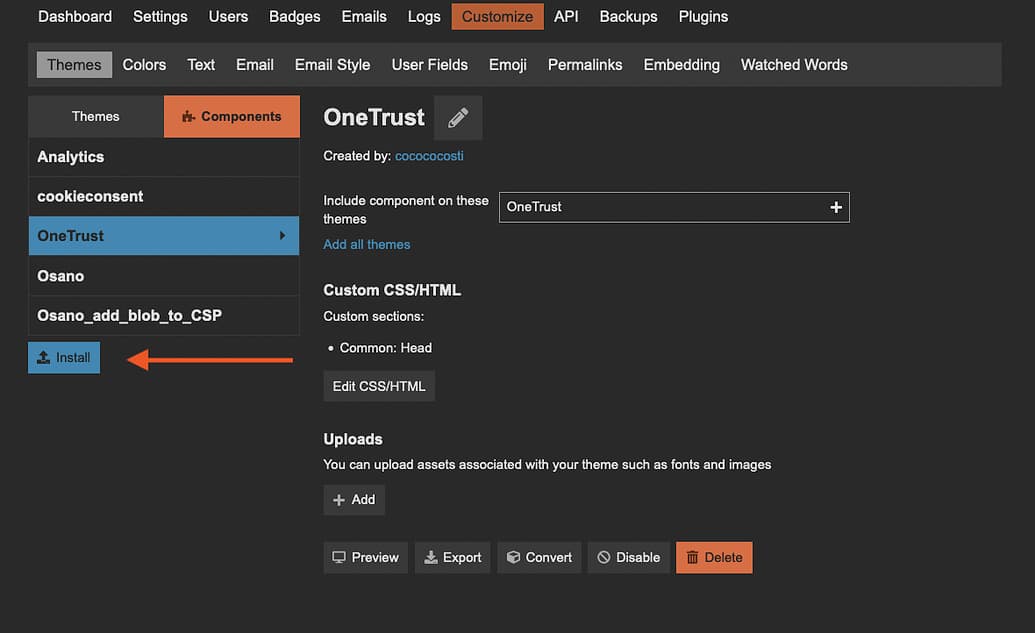Go to Email Style section
The image size is (1035, 633).
[x=333, y=65]
